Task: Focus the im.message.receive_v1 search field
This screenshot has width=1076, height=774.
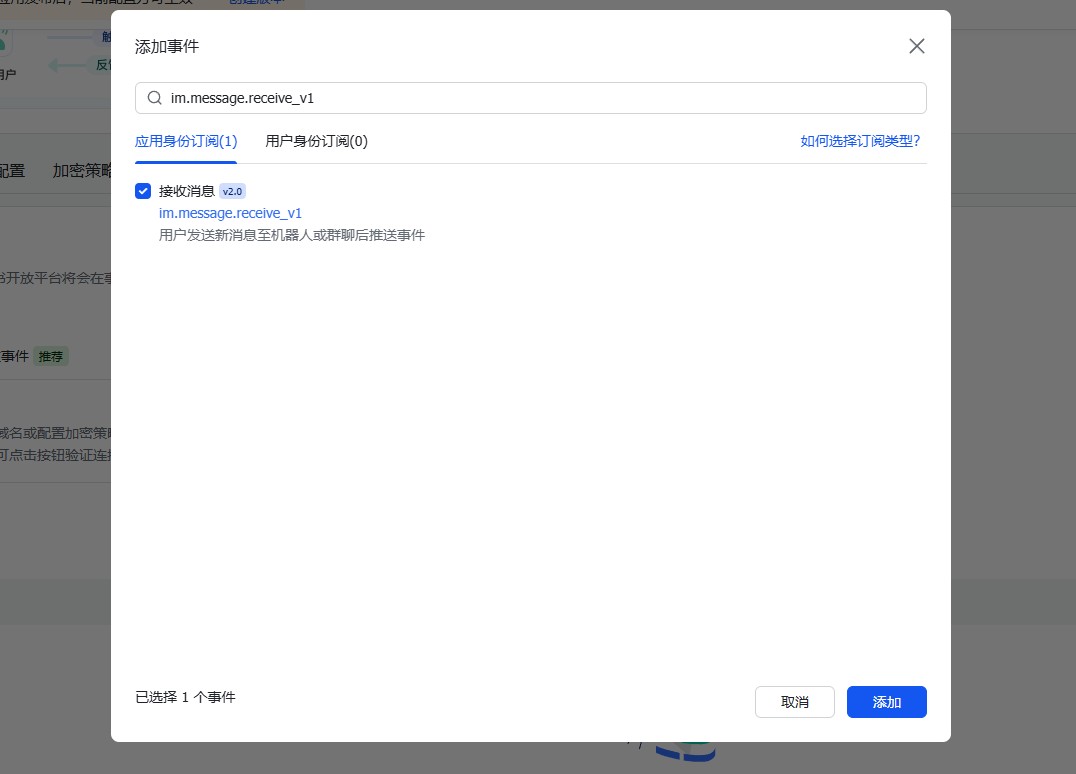Action: point(530,98)
